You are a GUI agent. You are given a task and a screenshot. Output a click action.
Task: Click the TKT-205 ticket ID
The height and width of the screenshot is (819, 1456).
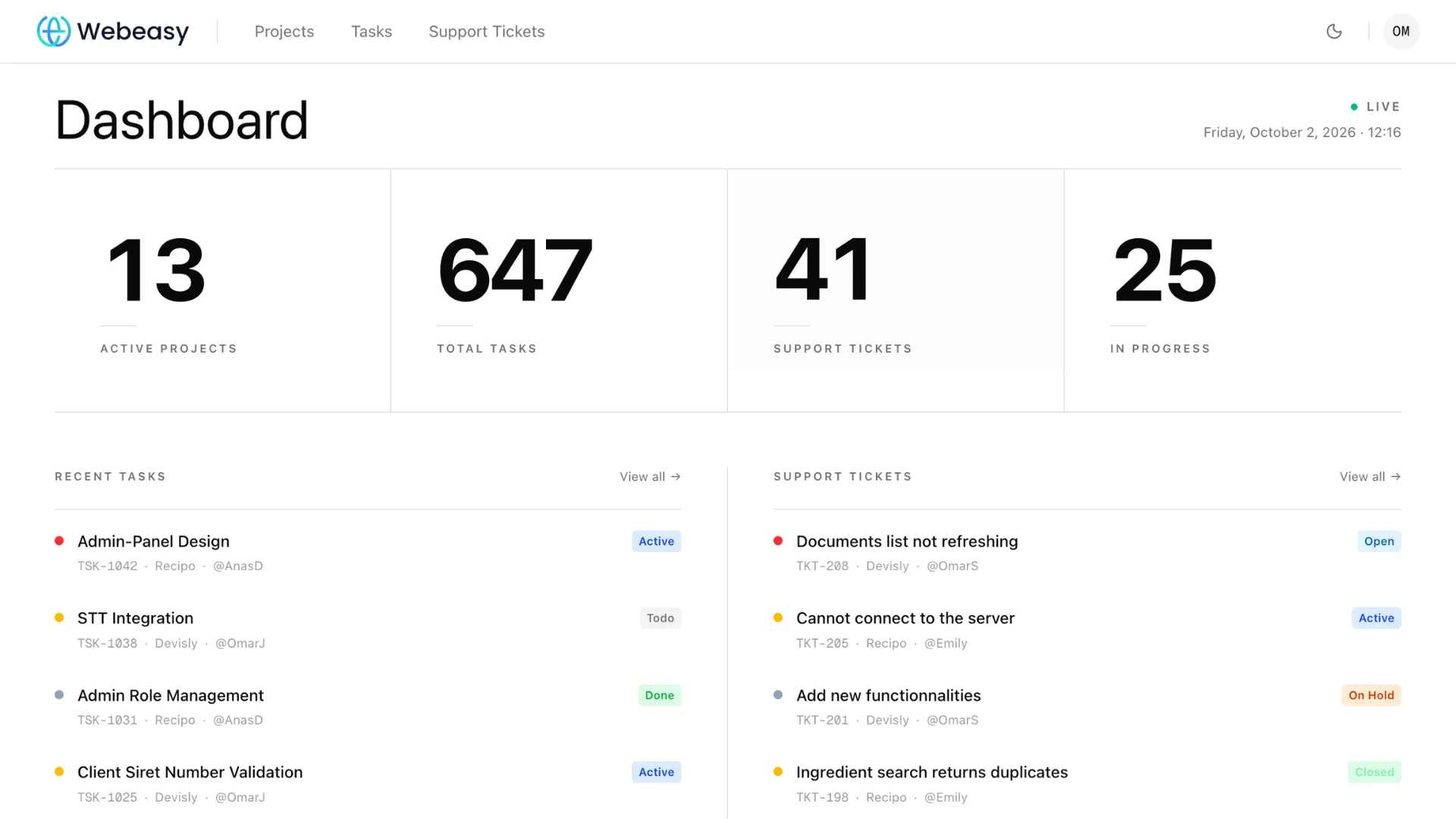pos(822,643)
